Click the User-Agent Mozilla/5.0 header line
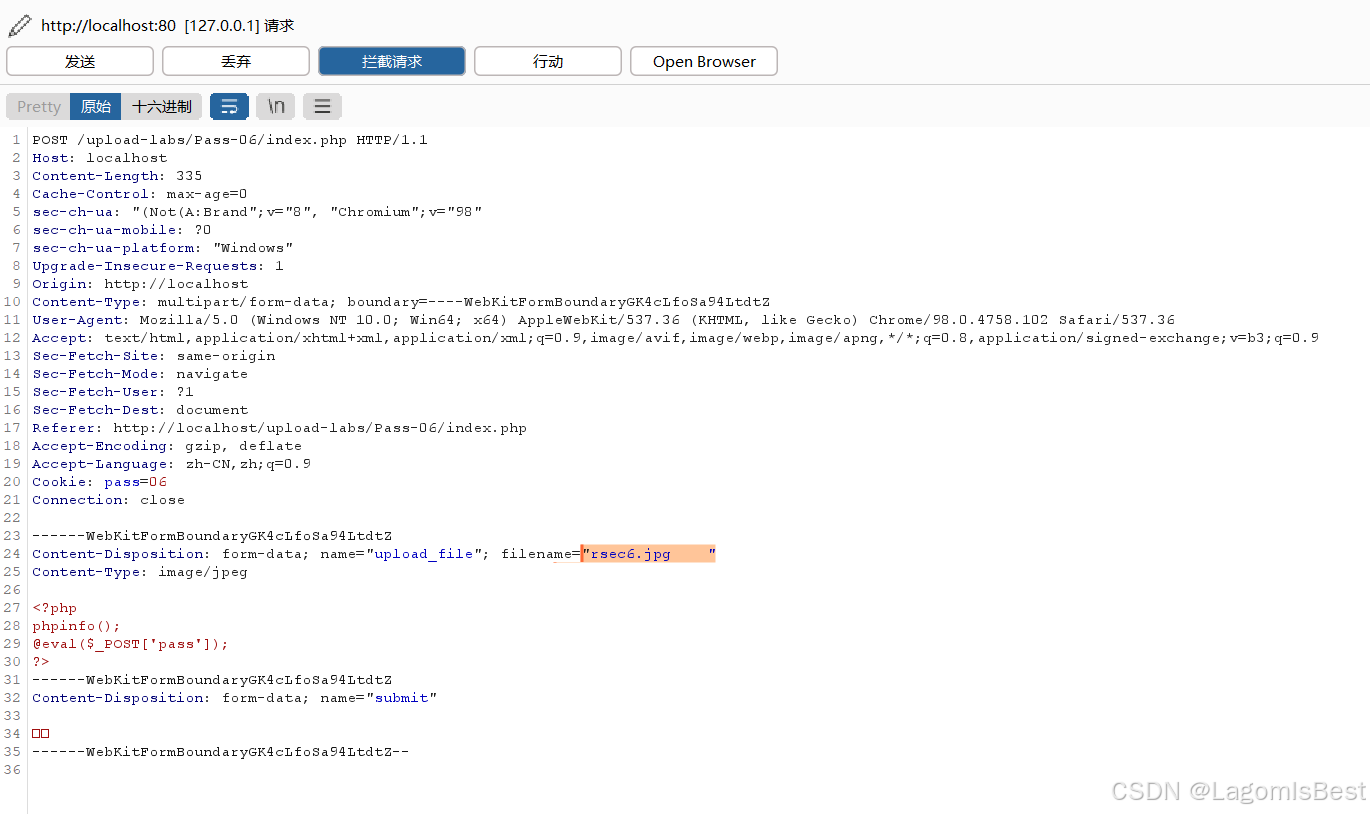 [604, 320]
